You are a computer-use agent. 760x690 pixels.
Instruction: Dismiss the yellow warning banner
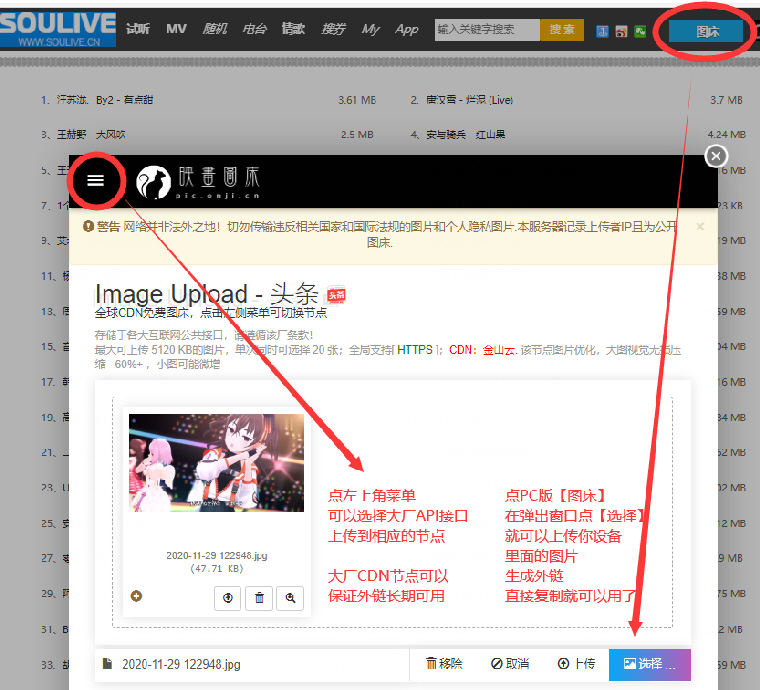pyautogui.click(x=700, y=226)
